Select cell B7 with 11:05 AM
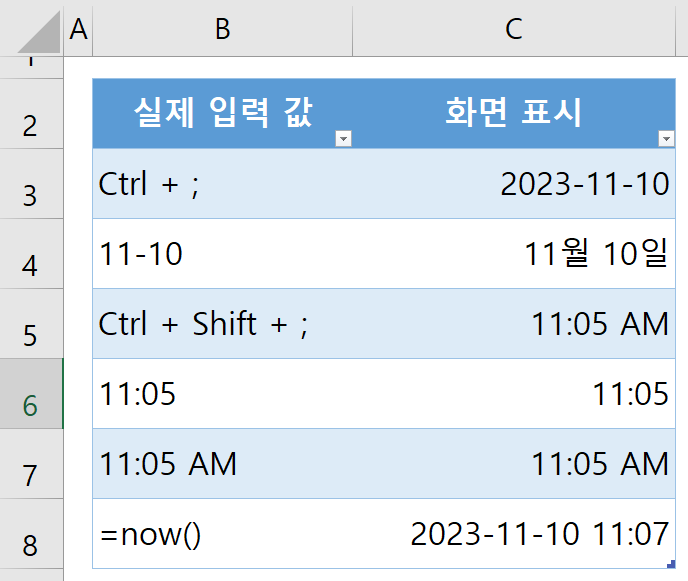This screenshot has width=688, height=581. (x=222, y=464)
